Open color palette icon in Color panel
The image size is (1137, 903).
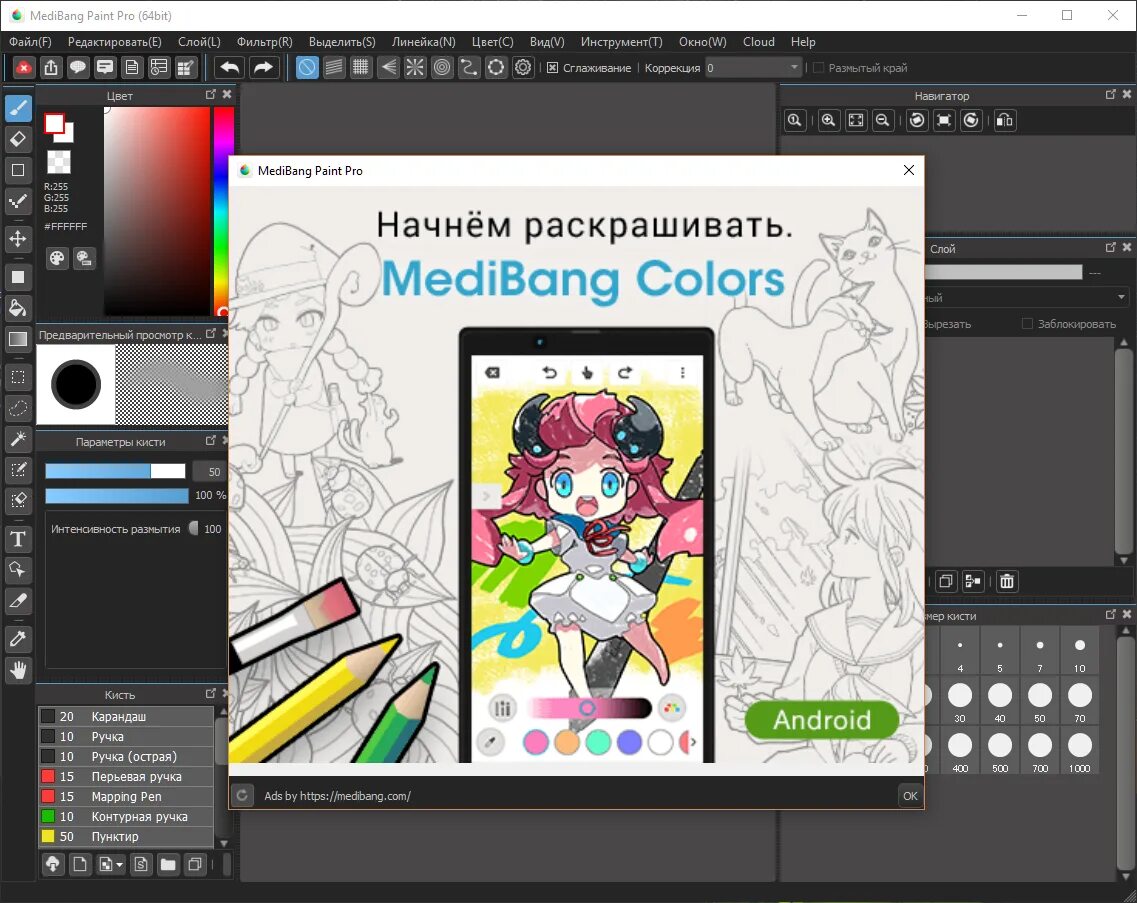pyautogui.click(x=57, y=258)
